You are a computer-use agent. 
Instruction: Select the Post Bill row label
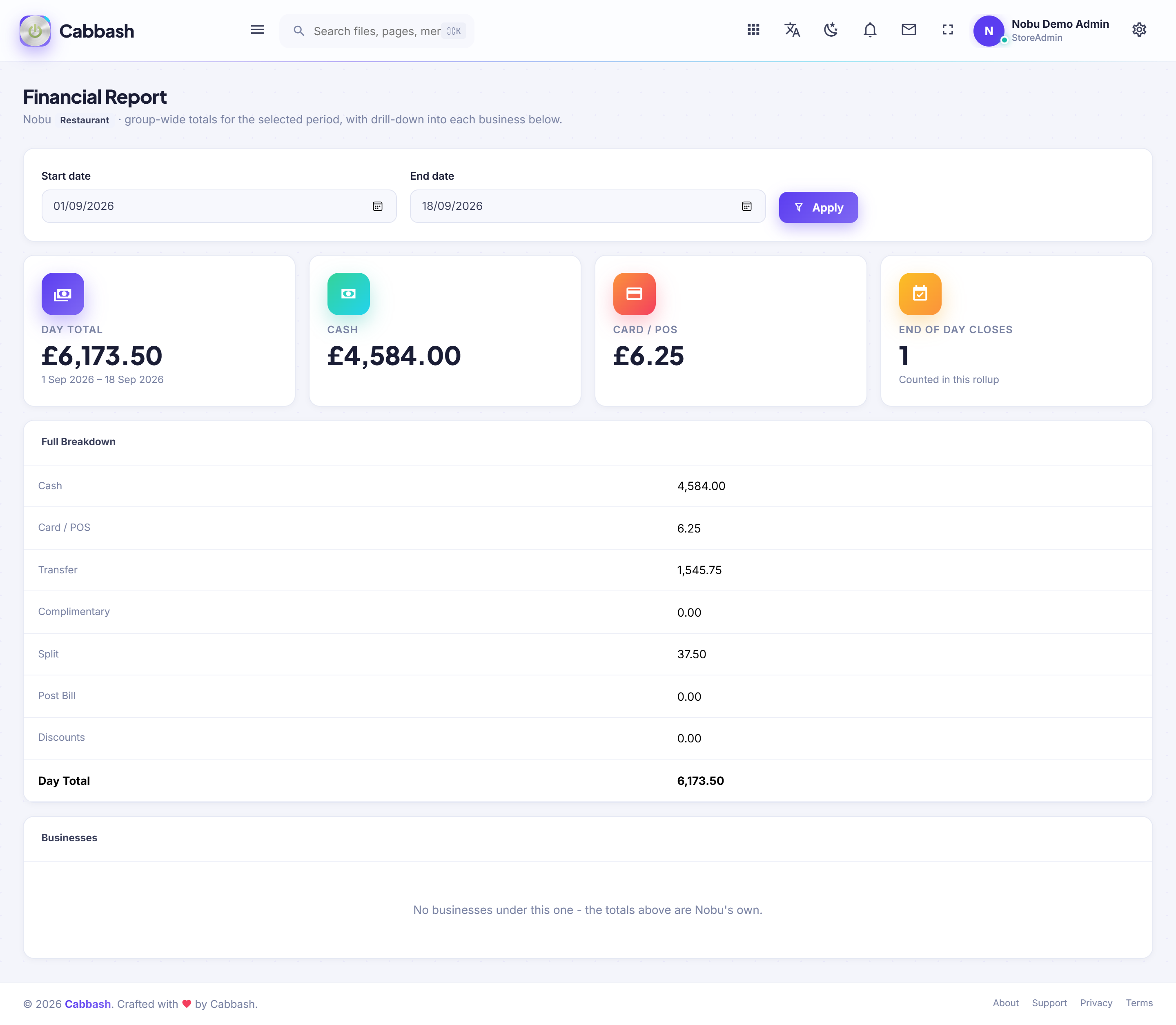tap(57, 695)
